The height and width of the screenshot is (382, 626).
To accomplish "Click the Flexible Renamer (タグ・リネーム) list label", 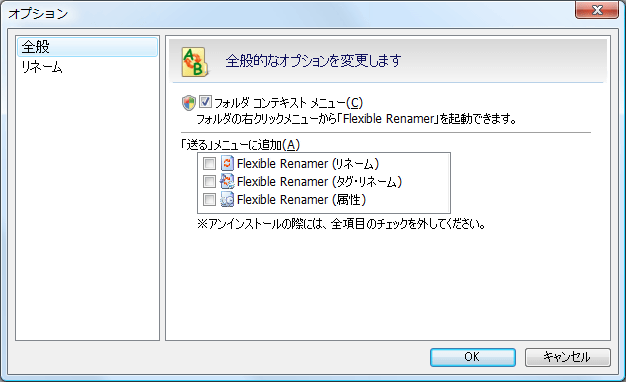I will pyautogui.click(x=319, y=182).
